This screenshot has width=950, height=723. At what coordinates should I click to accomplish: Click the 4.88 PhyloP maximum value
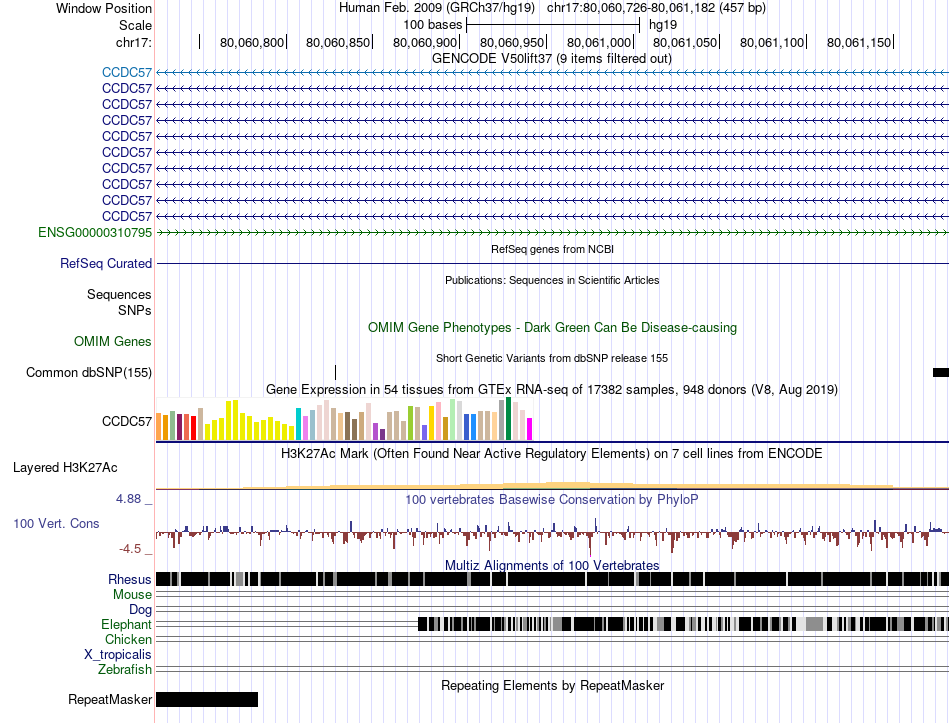pos(128,499)
